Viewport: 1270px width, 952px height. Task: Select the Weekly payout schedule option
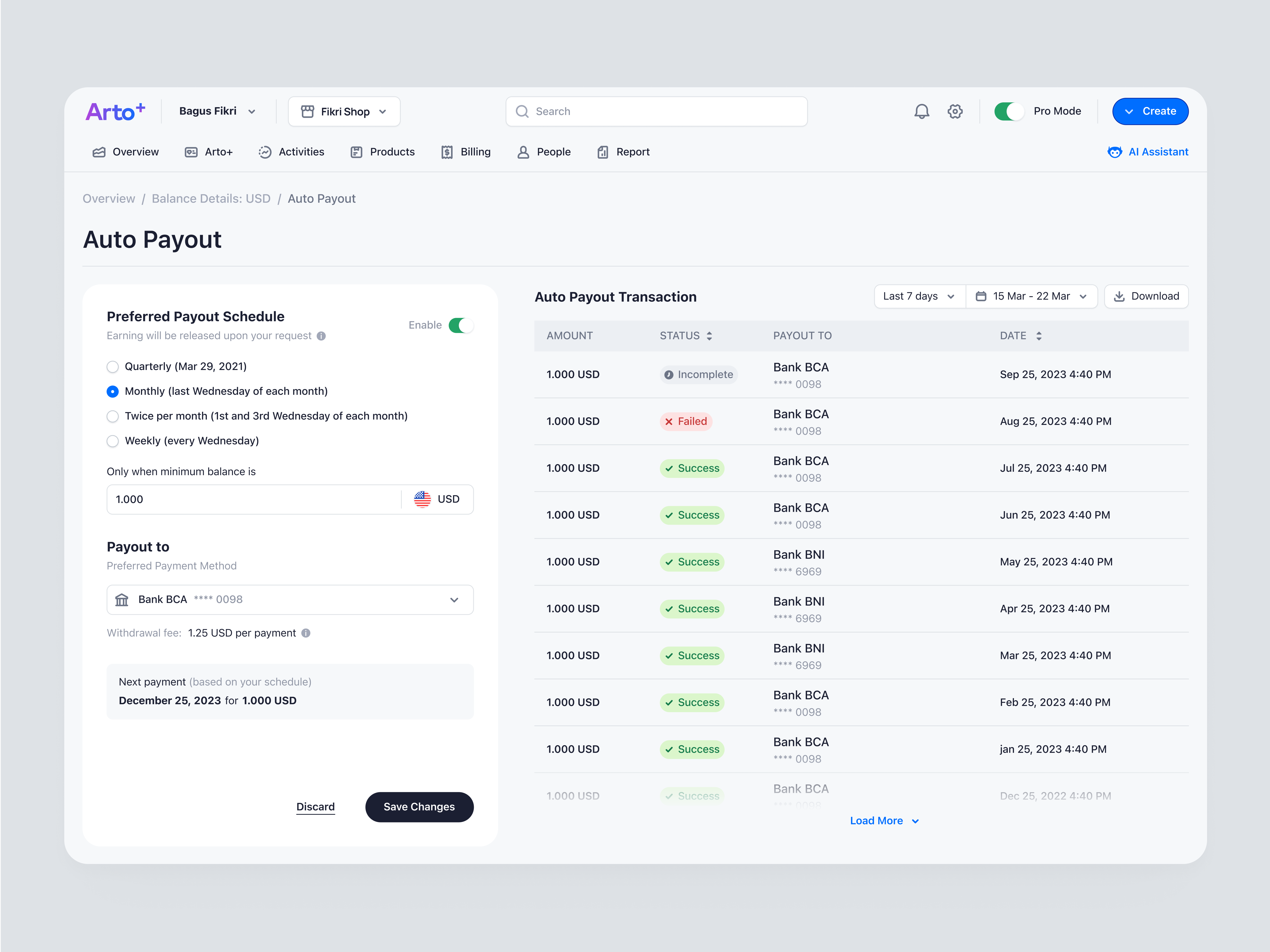[112, 441]
